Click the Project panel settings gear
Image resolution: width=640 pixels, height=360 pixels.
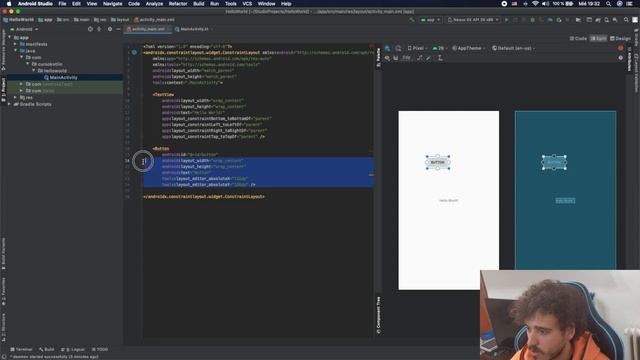110,29
